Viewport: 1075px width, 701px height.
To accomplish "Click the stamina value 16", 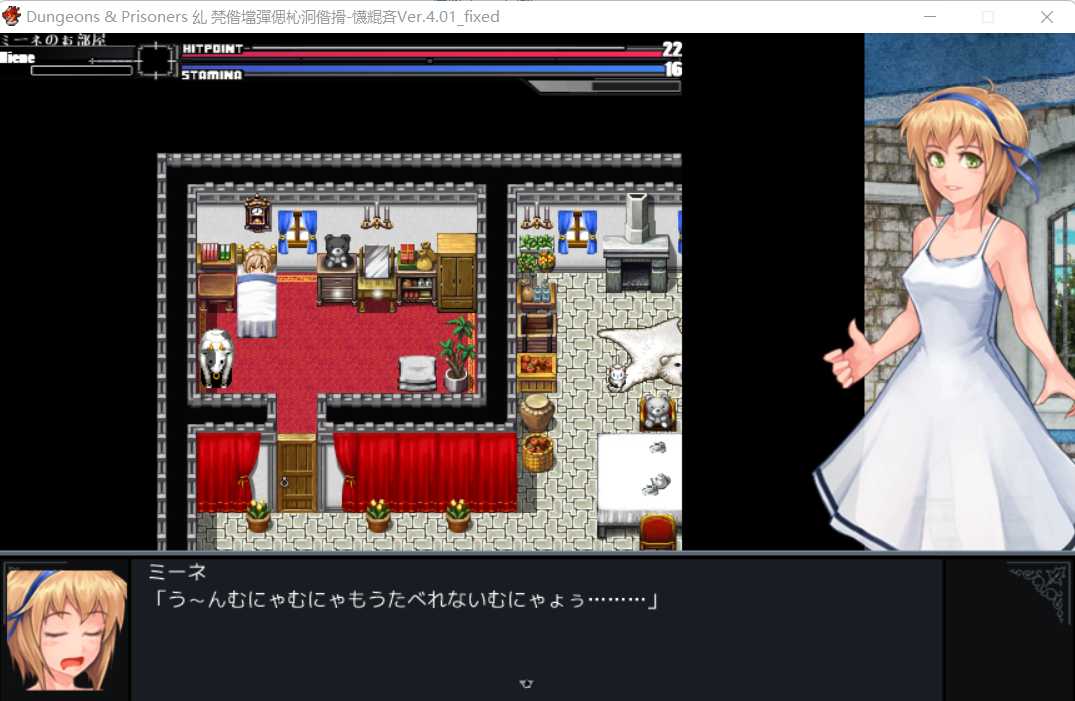I will point(673,69).
